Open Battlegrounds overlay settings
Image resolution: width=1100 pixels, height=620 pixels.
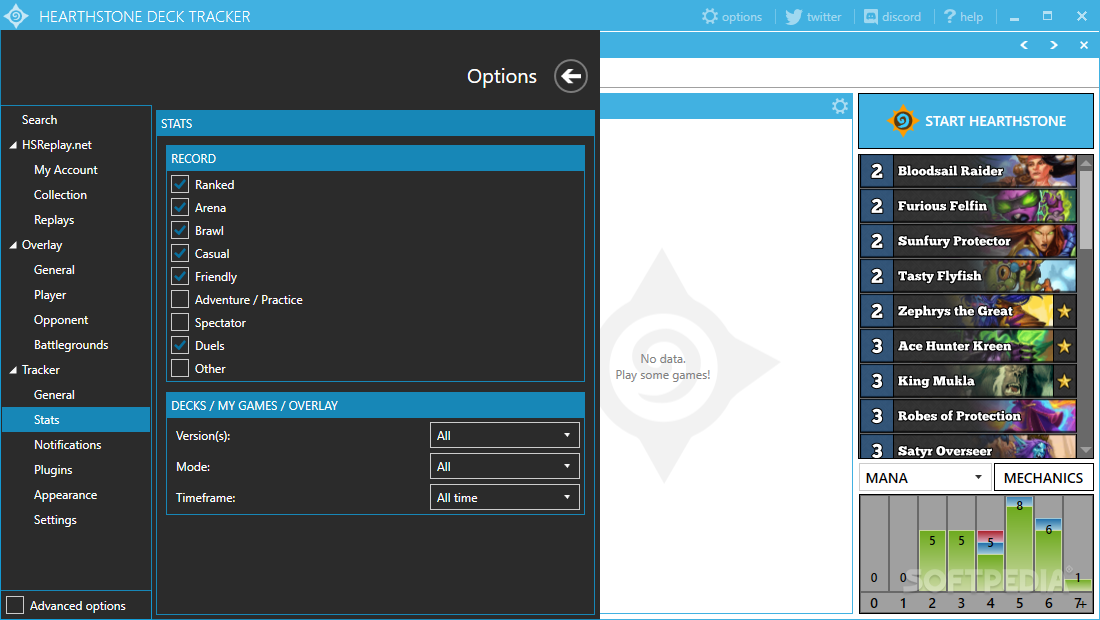(x=71, y=345)
